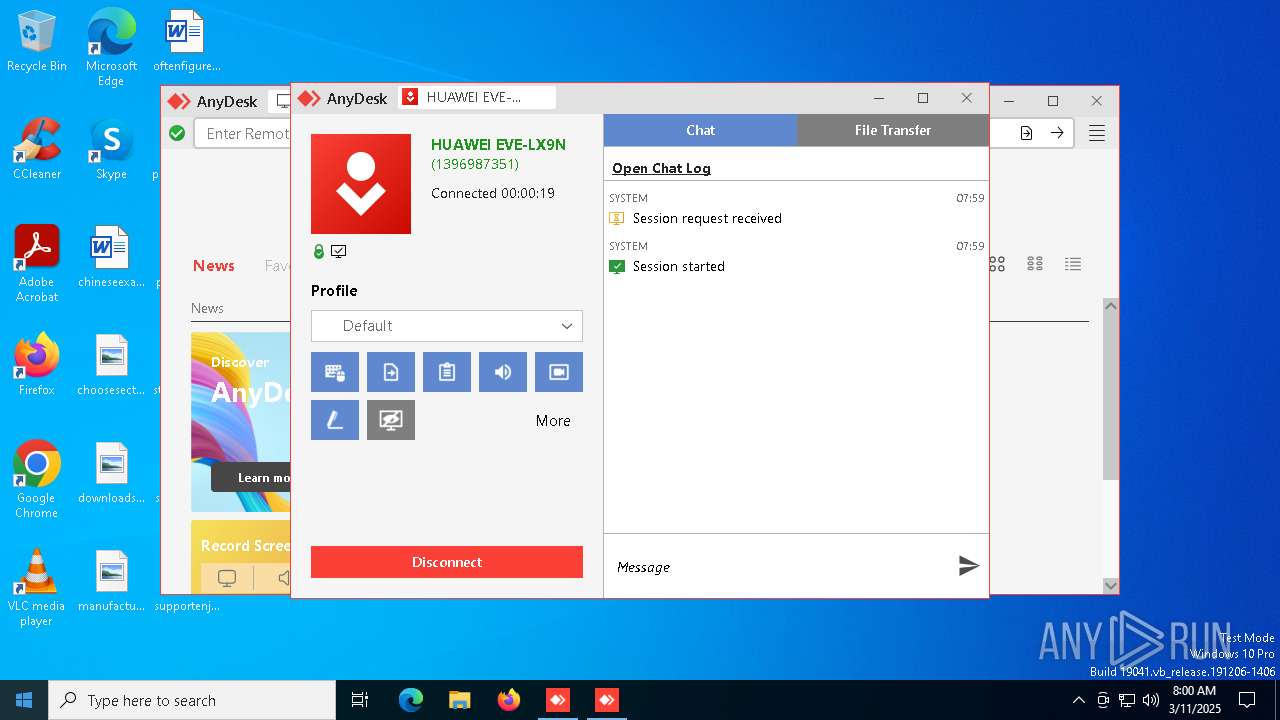Select Google Chrome desktop icon

point(37,480)
